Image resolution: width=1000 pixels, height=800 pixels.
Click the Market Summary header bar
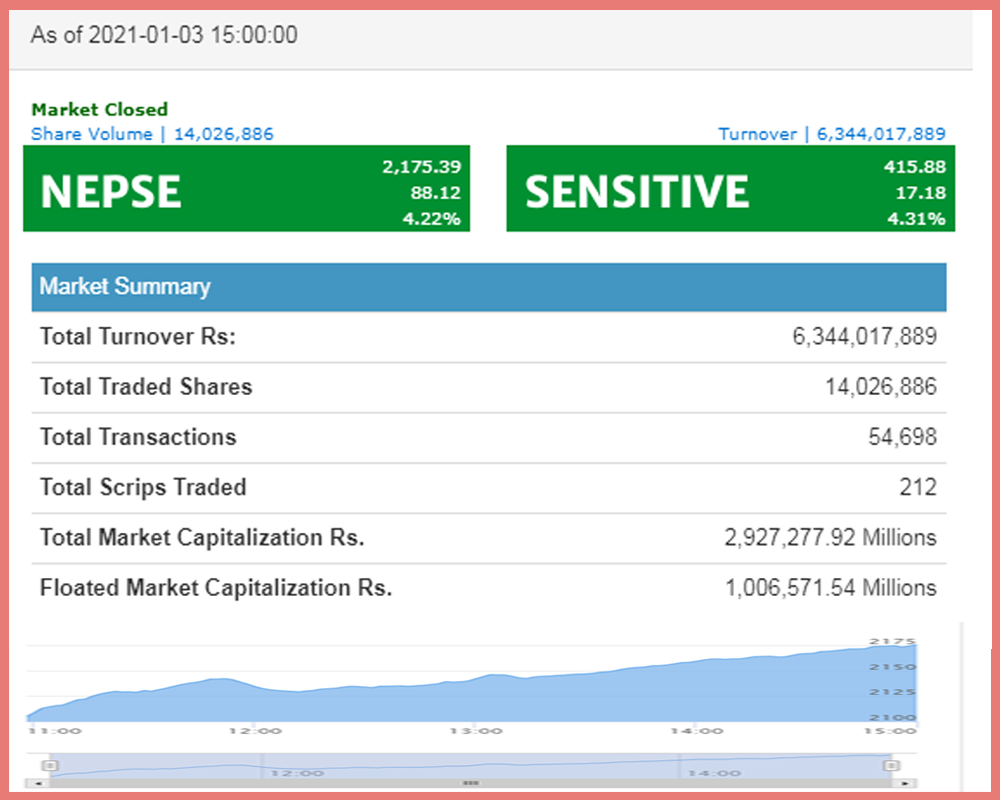[488, 287]
